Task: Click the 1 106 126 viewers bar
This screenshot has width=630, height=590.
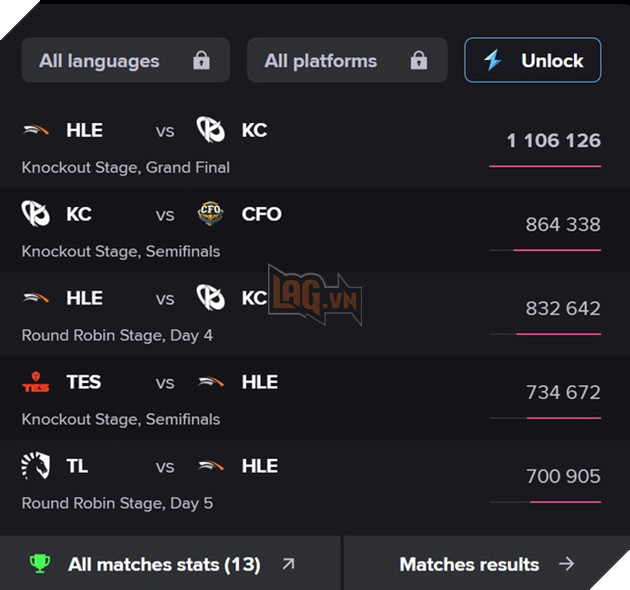Action: click(545, 165)
